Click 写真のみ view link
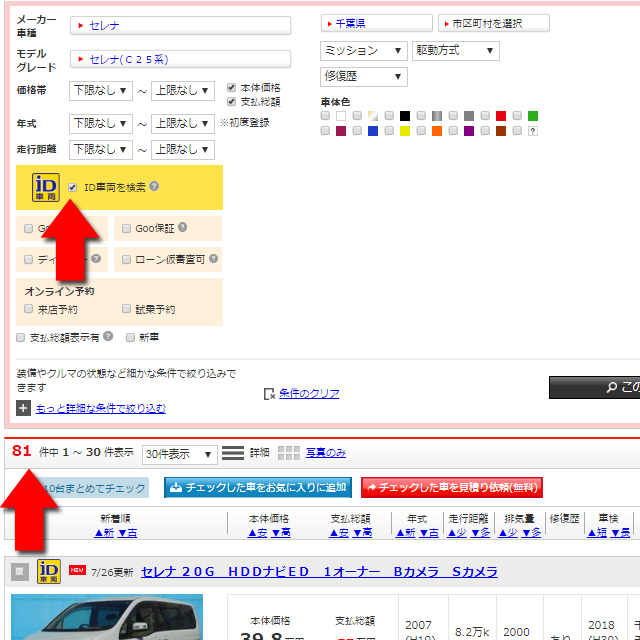Viewport: 640px width, 640px height. click(x=326, y=453)
